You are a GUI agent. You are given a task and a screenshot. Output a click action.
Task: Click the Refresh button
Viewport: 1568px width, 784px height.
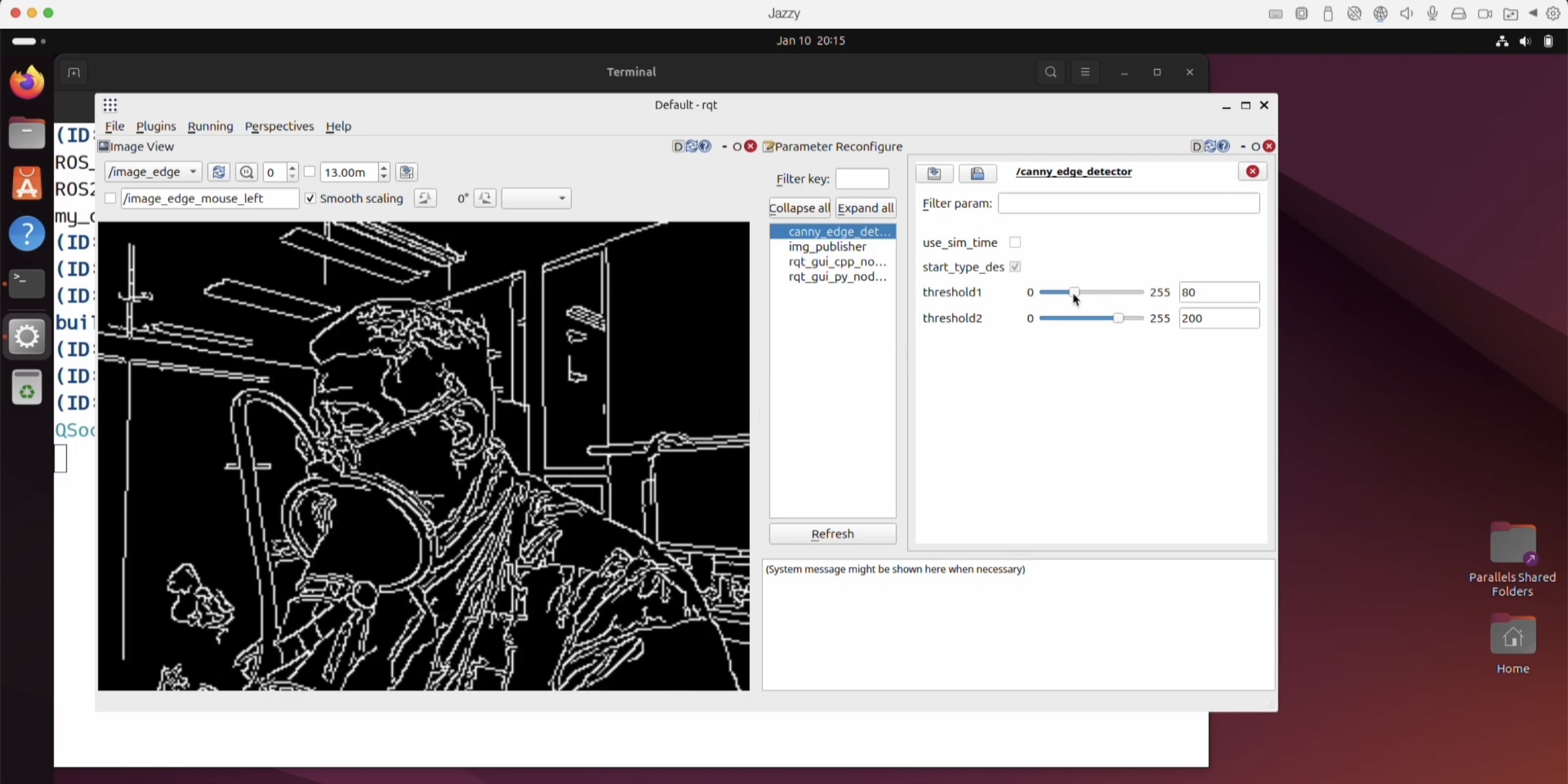[832, 534]
